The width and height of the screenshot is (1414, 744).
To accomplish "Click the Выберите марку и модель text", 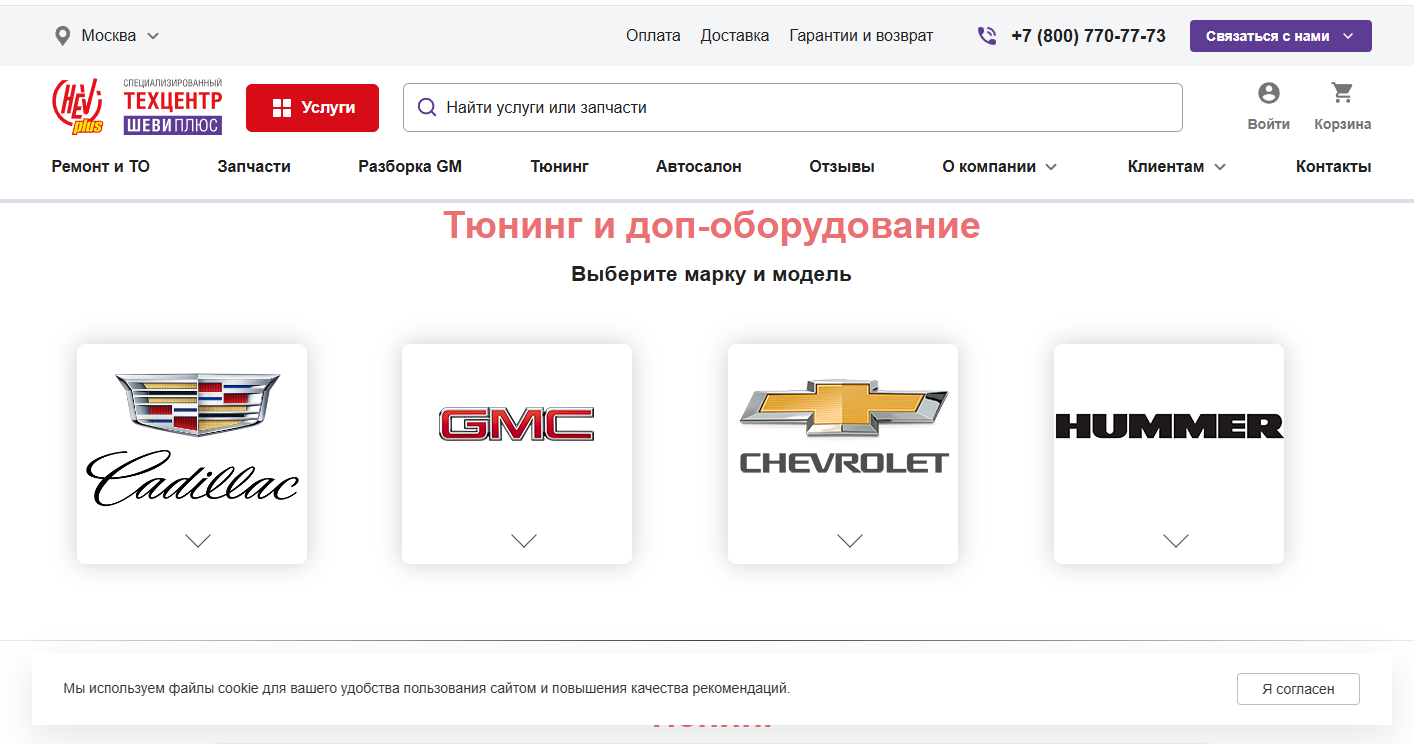I will click(711, 274).
